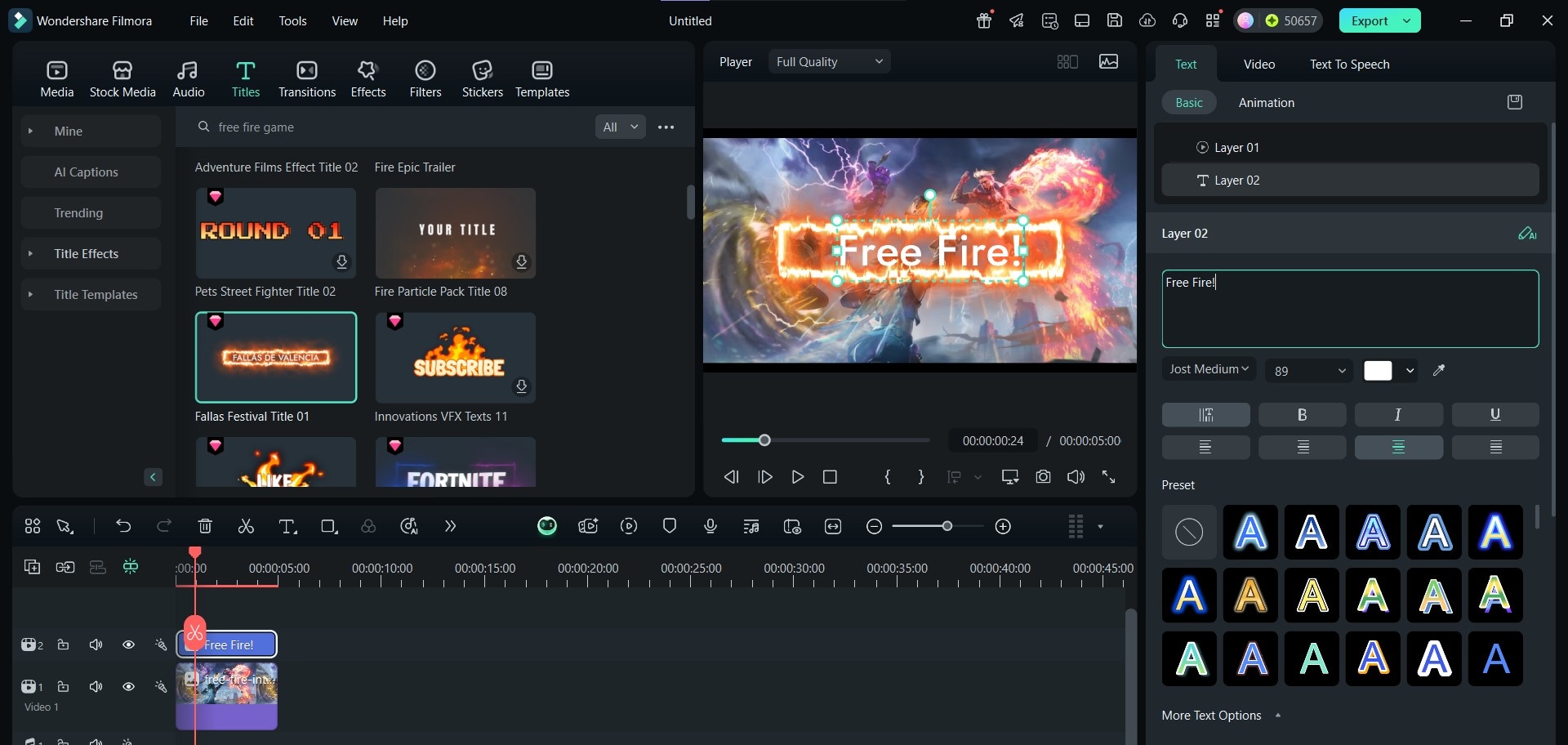This screenshot has height=745, width=1568.
Task: Open the Transitions panel
Action: click(x=307, y=79)
